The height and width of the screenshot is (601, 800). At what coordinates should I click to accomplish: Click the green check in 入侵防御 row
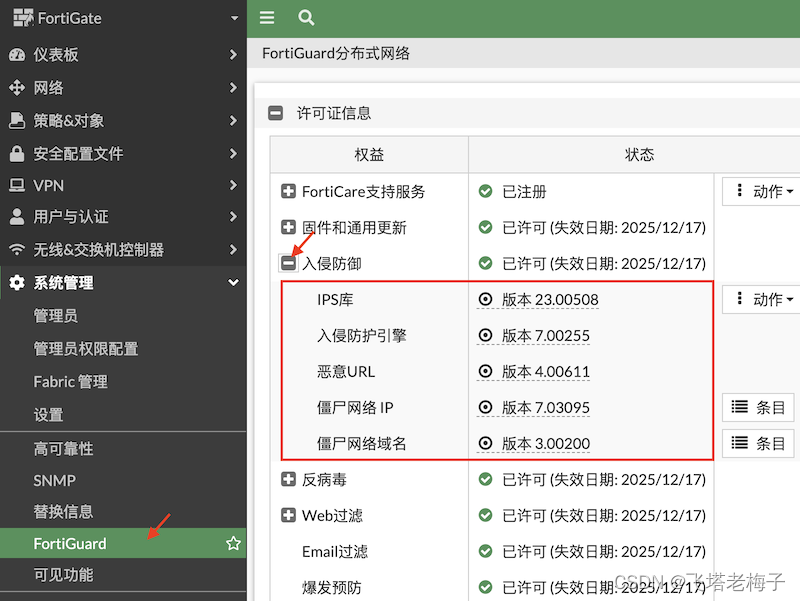pyautogui.click(x=485, y=263)
